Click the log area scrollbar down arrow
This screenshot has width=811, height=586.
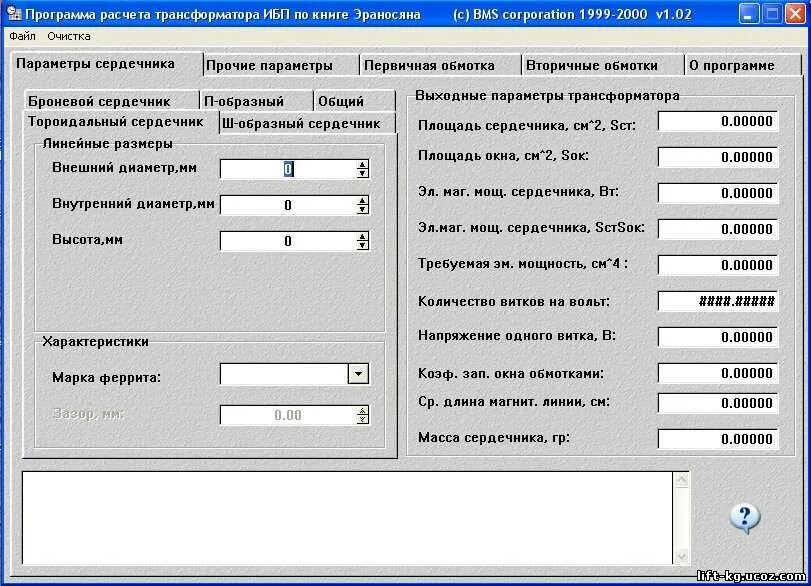click(681, 557)
